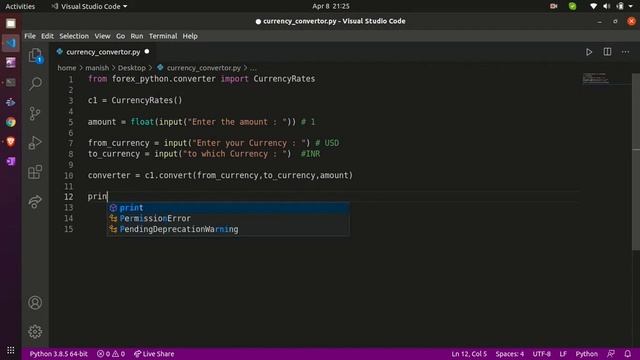Change indentation via Spaces: 4
The width and height of the screenshot is (640, 360).
pyautogui.click(x=509, y=353)
